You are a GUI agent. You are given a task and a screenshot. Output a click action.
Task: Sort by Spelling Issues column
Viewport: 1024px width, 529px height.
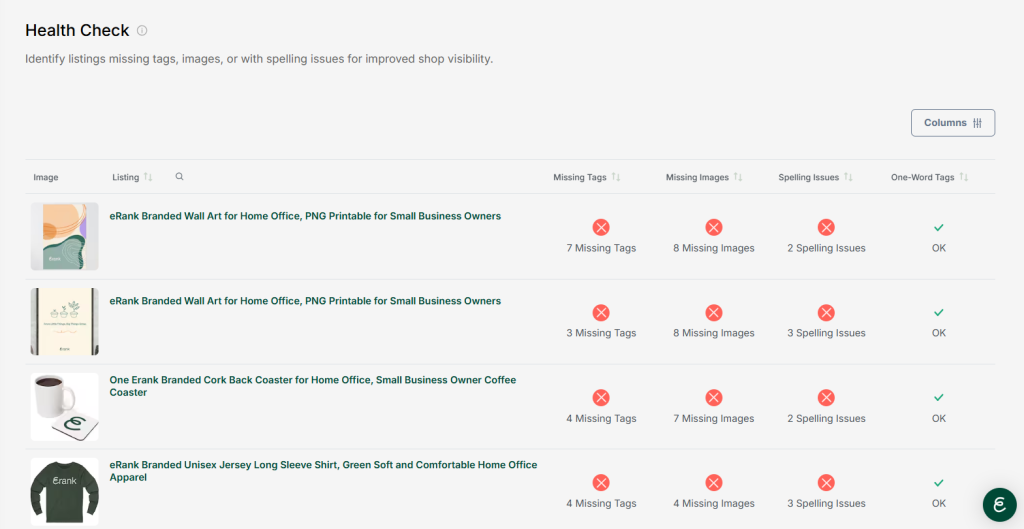coord(848,177)
